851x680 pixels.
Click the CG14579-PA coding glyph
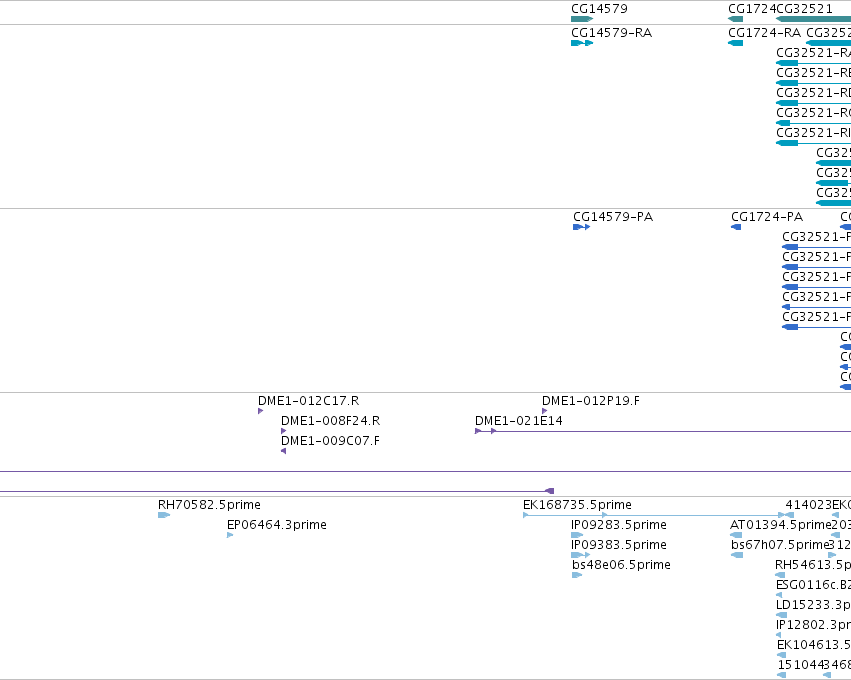581,227
